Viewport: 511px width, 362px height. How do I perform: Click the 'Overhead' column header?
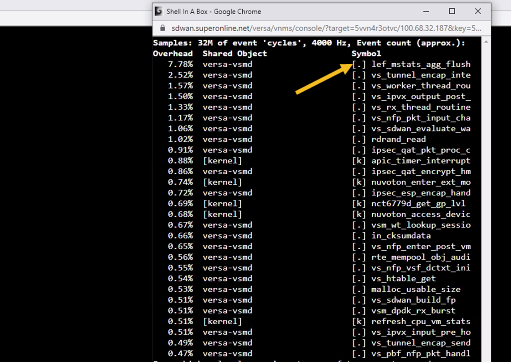point(173,54)
